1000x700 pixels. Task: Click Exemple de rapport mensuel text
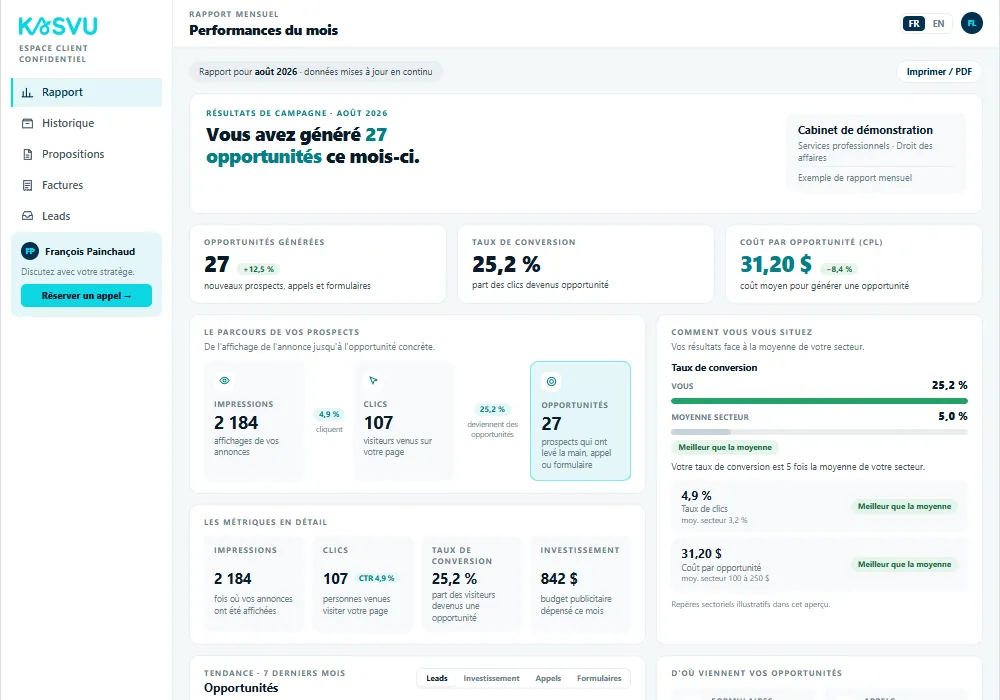click(855, 178)
